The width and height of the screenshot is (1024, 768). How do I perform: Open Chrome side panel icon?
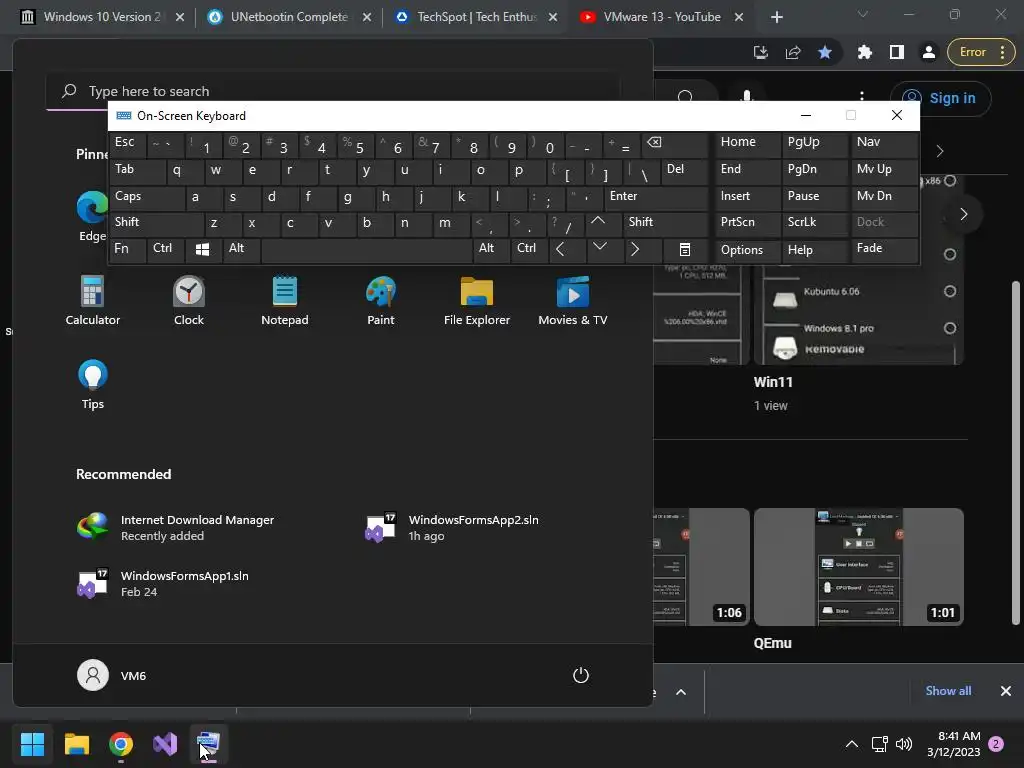click(897, 52)
